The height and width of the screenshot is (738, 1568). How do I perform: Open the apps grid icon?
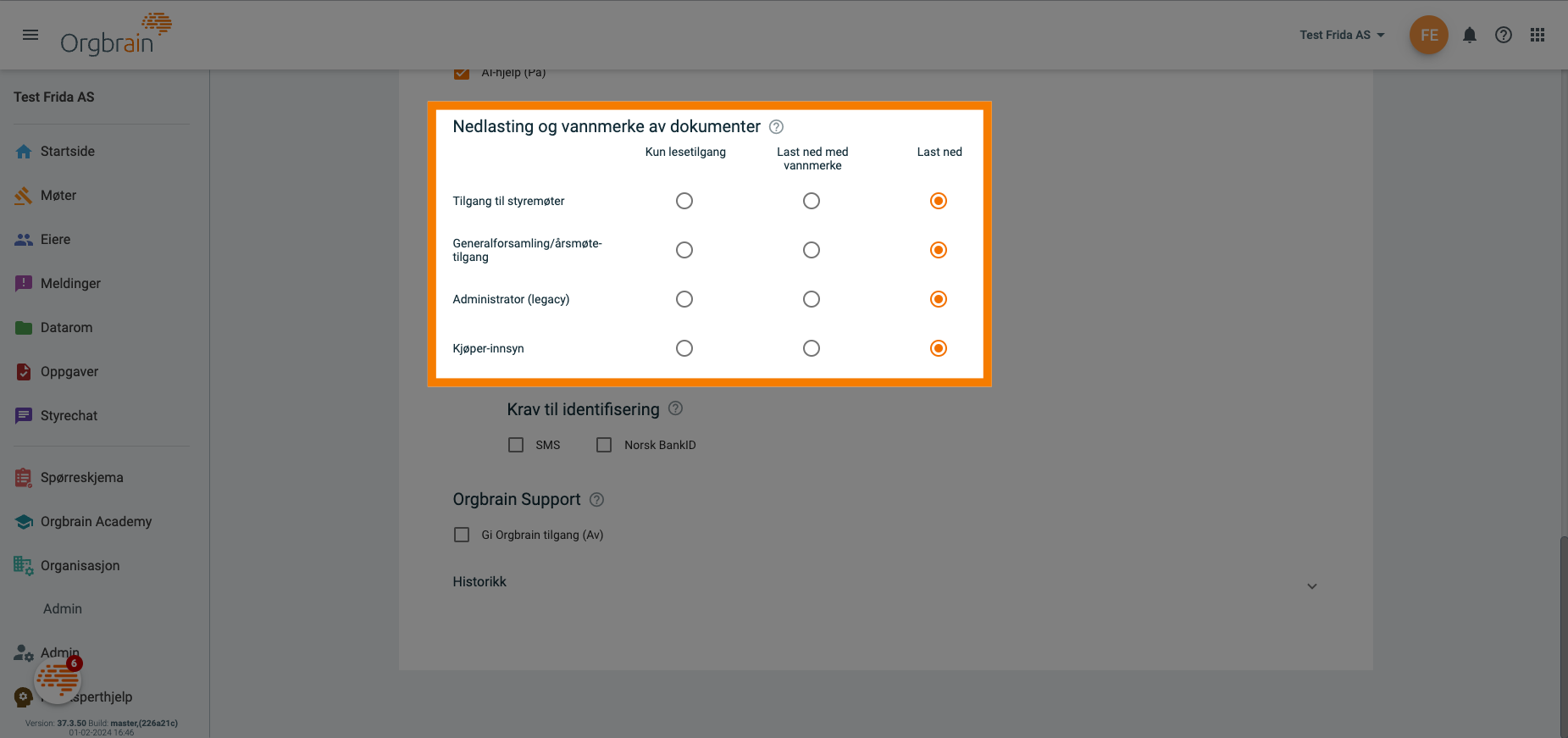coord(1538,35)
